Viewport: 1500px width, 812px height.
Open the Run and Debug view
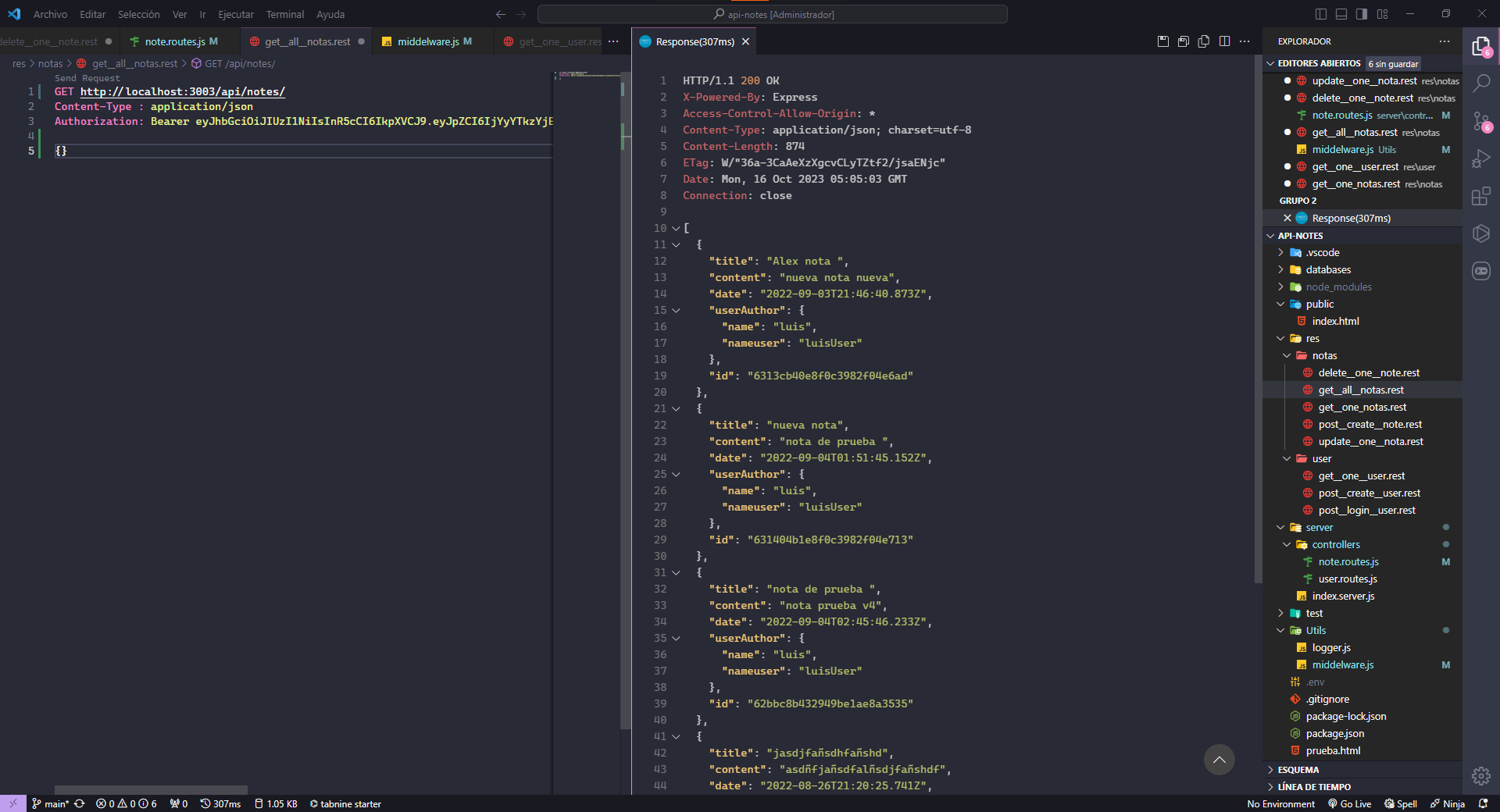(x=1481, y=158)
